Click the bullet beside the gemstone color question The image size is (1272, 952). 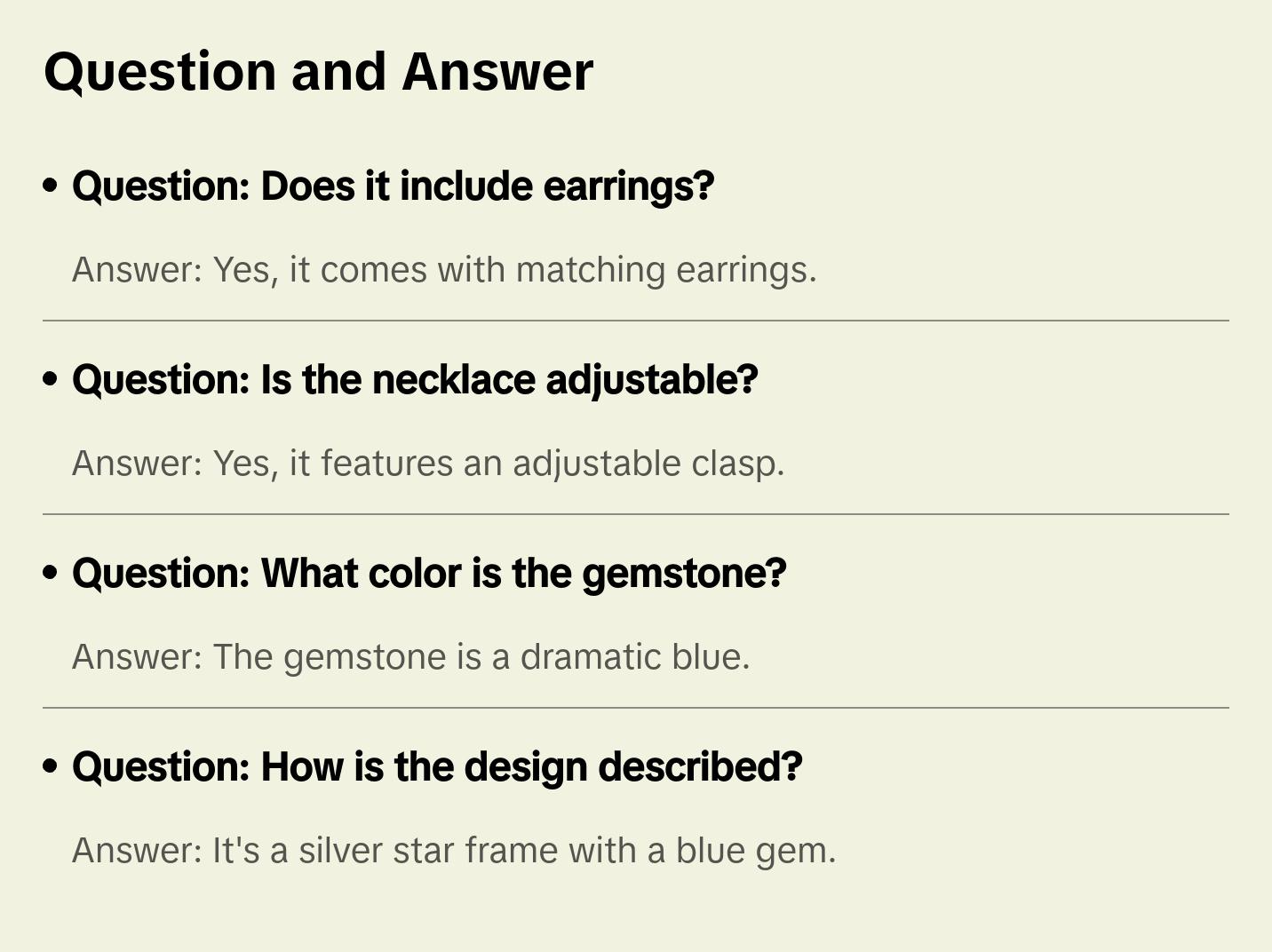point(51,573)
